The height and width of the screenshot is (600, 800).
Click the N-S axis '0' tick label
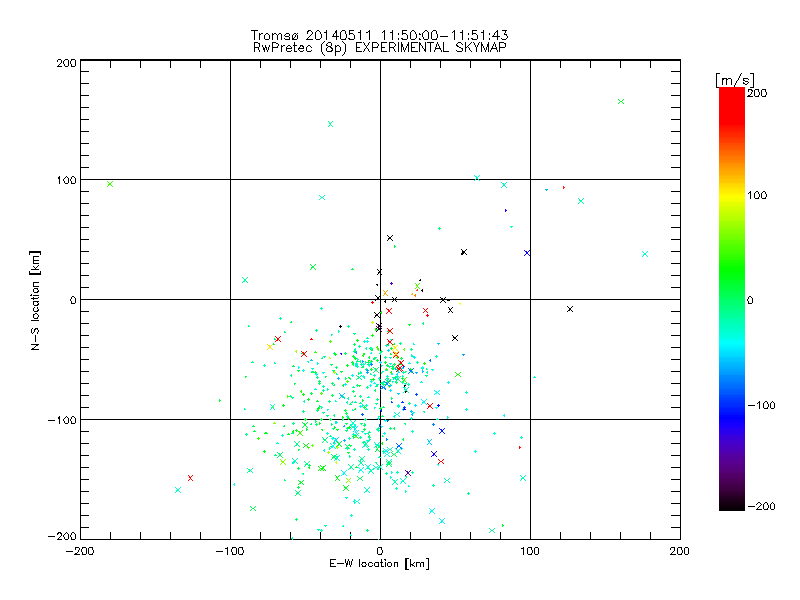coord(73,300)
